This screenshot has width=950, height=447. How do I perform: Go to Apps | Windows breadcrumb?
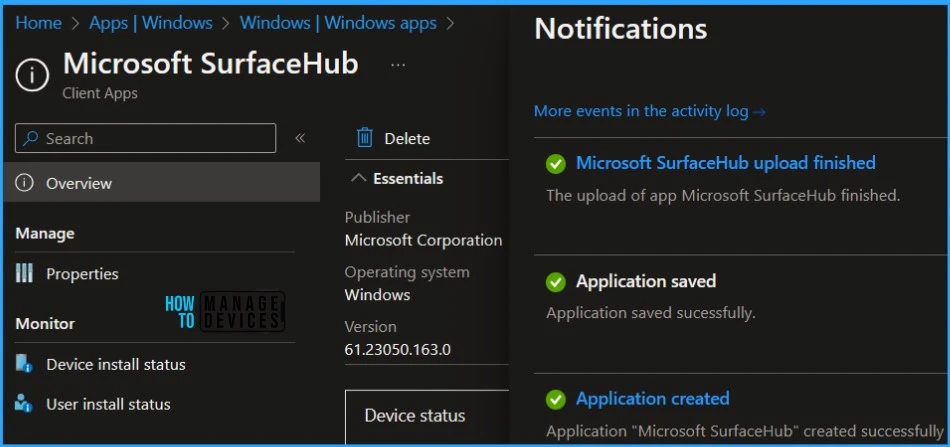[151, 23]
